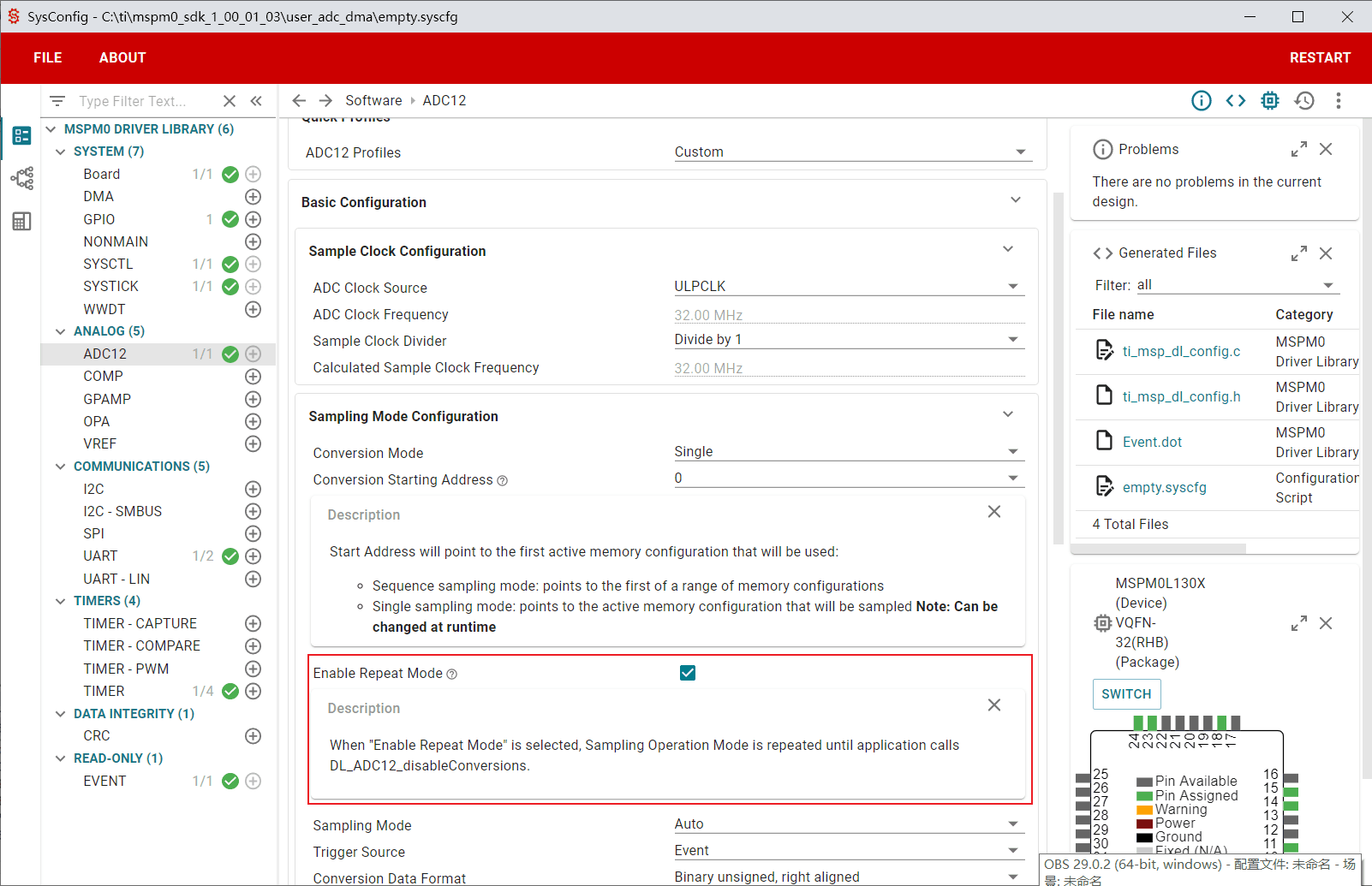Select the EVENT module in tree

tap(104, 781)
